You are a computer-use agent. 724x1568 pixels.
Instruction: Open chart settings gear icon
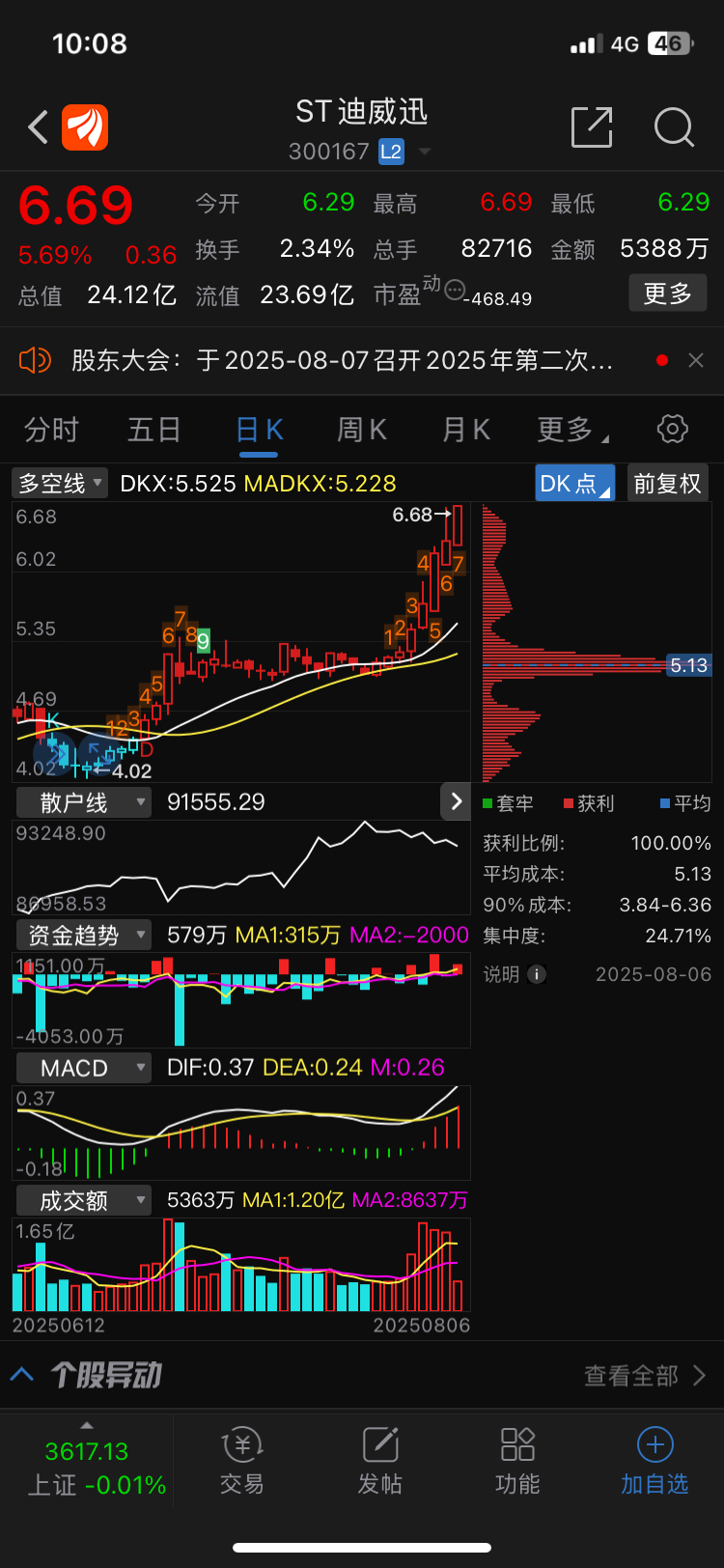click(673, 429)
